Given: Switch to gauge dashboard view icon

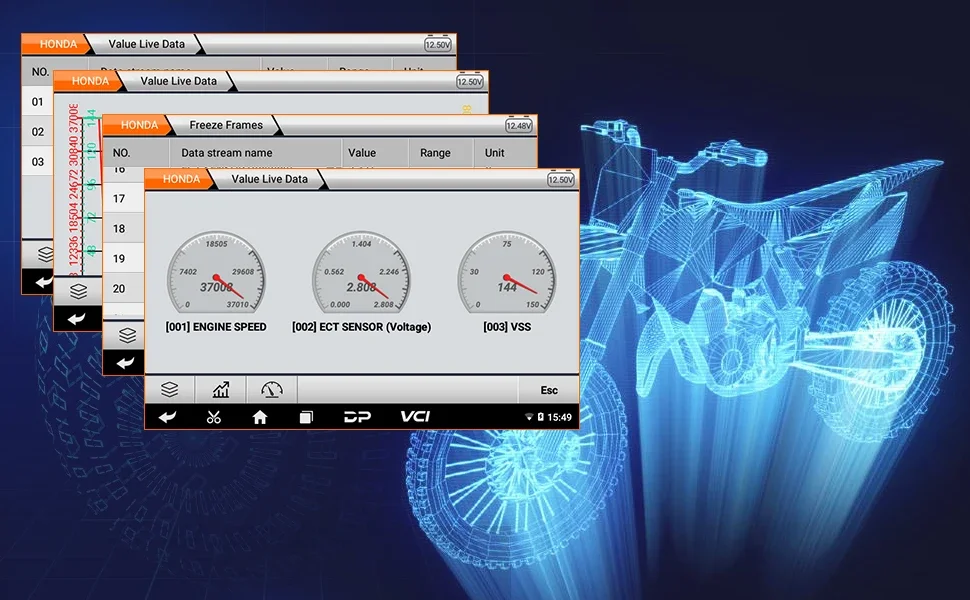Looking at the screenshot, I should point(272,390).
